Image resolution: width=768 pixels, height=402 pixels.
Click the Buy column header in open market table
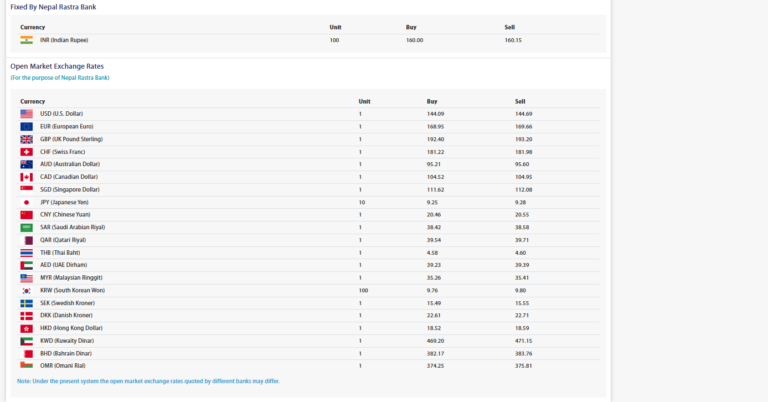[x=432, y=101]
